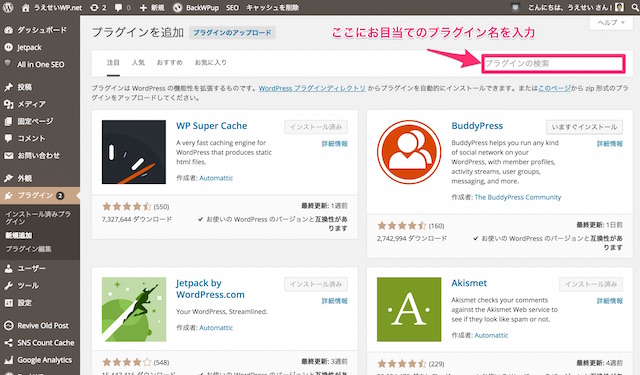Click the search magnifier in admin bar

point(635,7)
